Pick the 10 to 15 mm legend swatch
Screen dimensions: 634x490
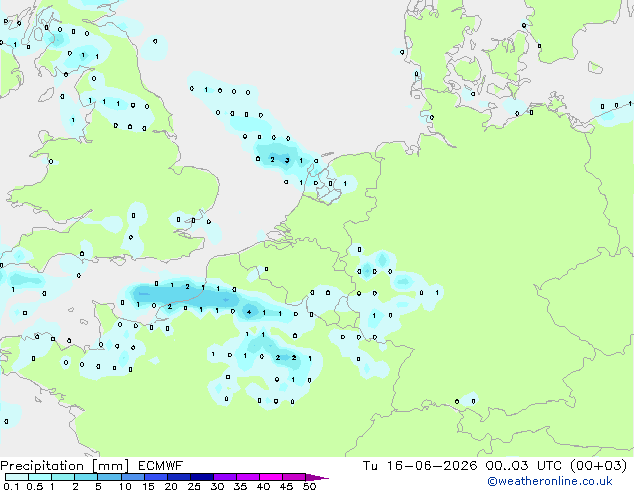(x=133, y=477)
